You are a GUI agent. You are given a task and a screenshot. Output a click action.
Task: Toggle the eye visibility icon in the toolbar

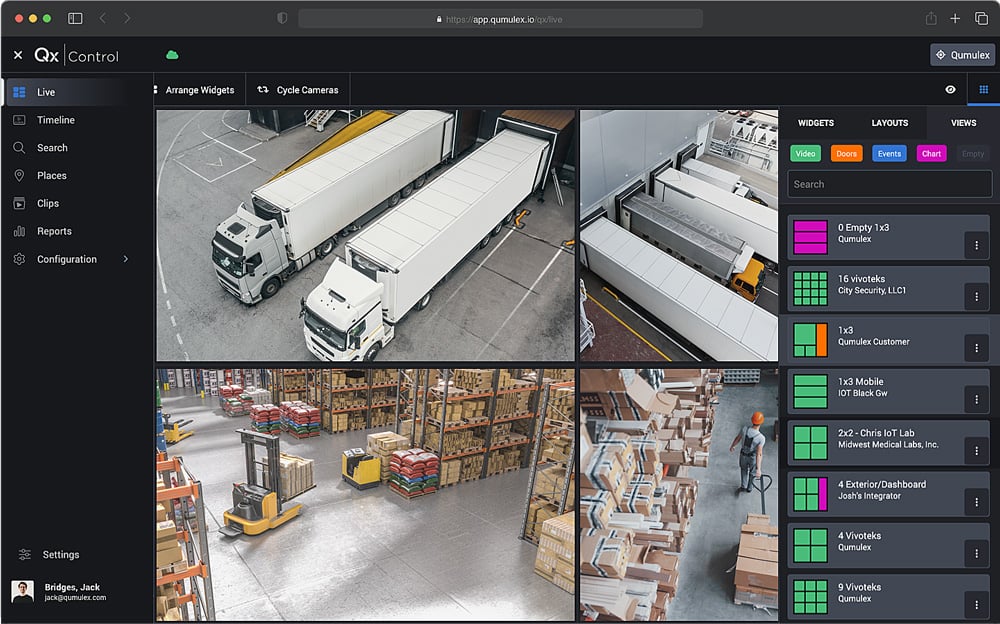950,89
